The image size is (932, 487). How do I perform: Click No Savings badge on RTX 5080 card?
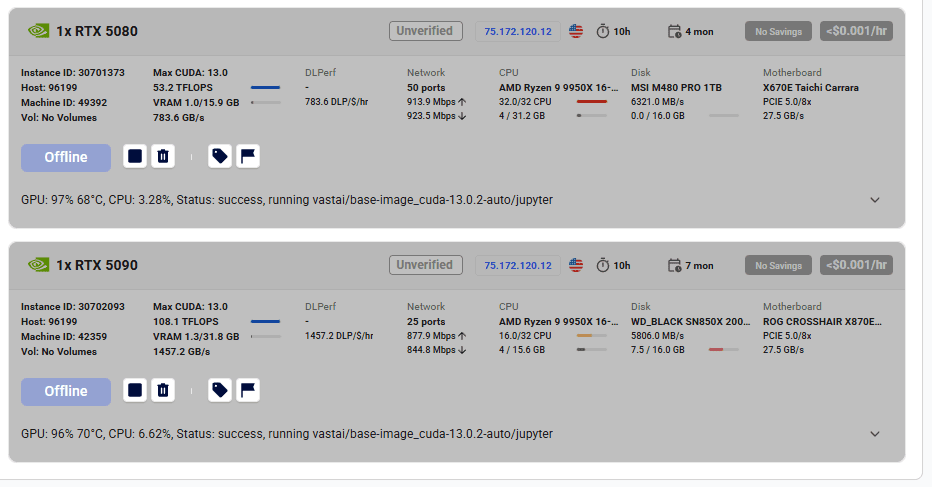click(778, 32)
